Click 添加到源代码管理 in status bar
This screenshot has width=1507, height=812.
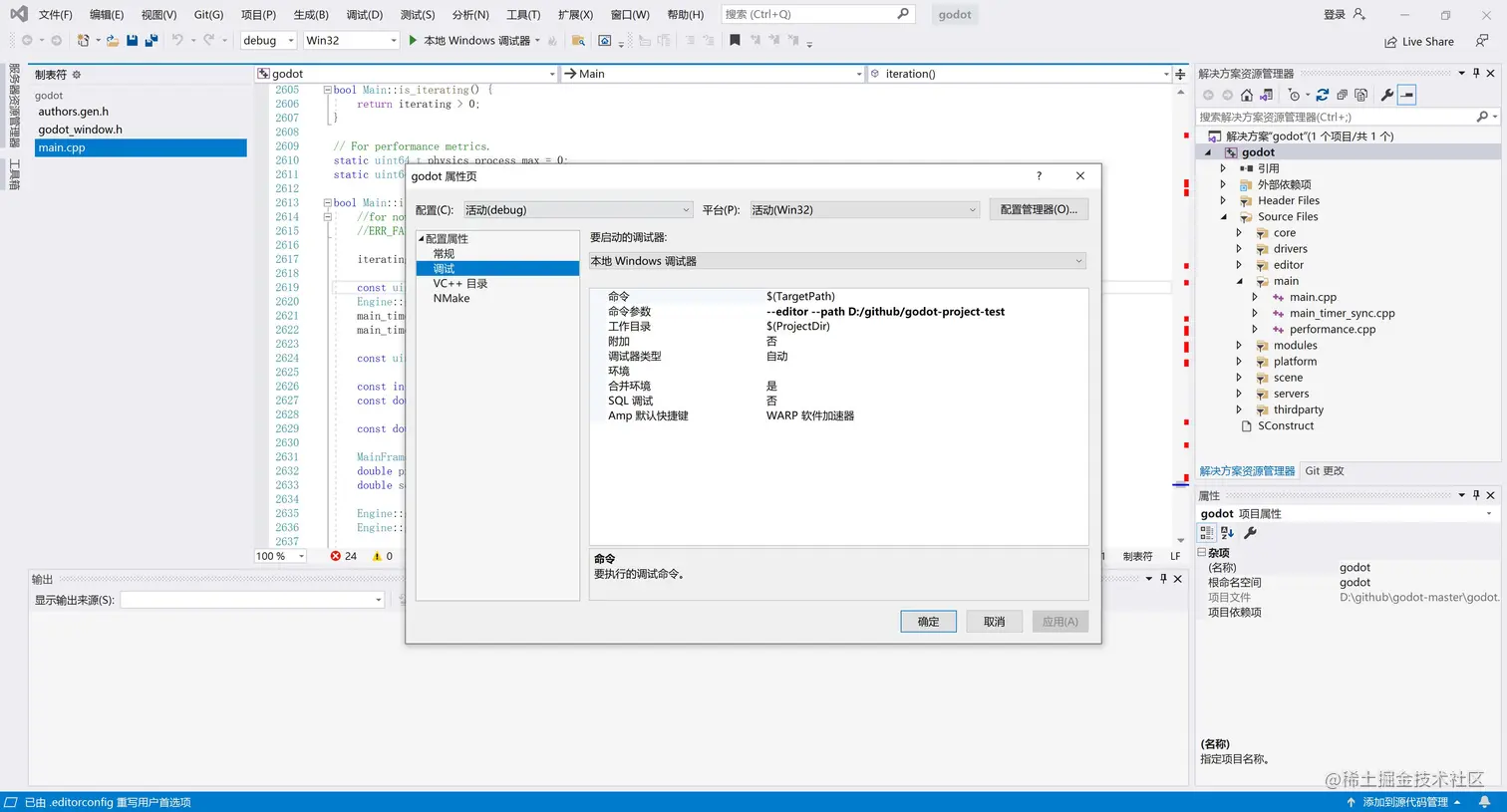point(1405,802)
